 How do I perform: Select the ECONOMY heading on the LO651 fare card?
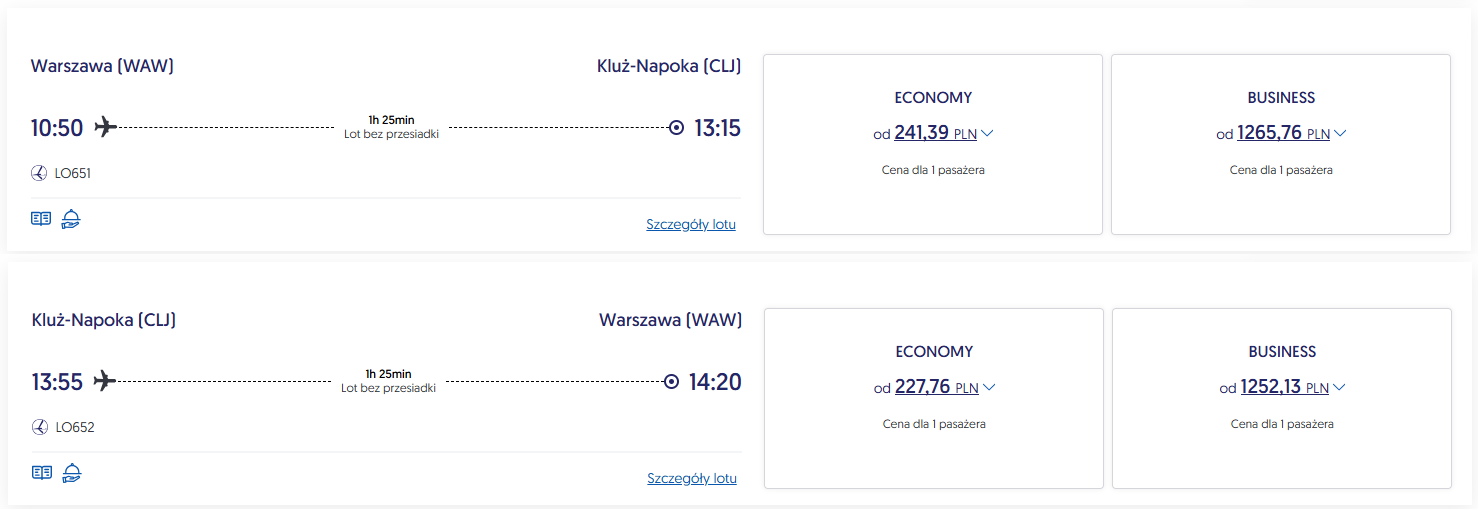pos(933,98)
